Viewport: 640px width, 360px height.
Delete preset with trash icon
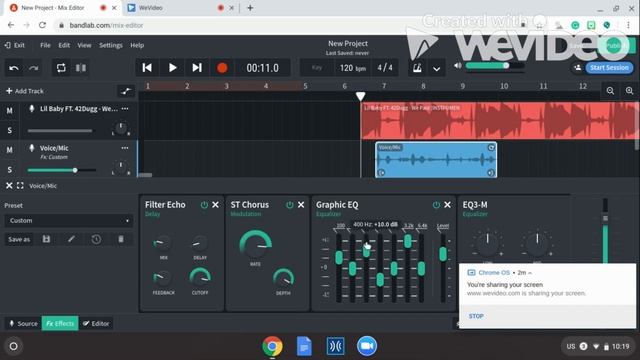(121, 239)
